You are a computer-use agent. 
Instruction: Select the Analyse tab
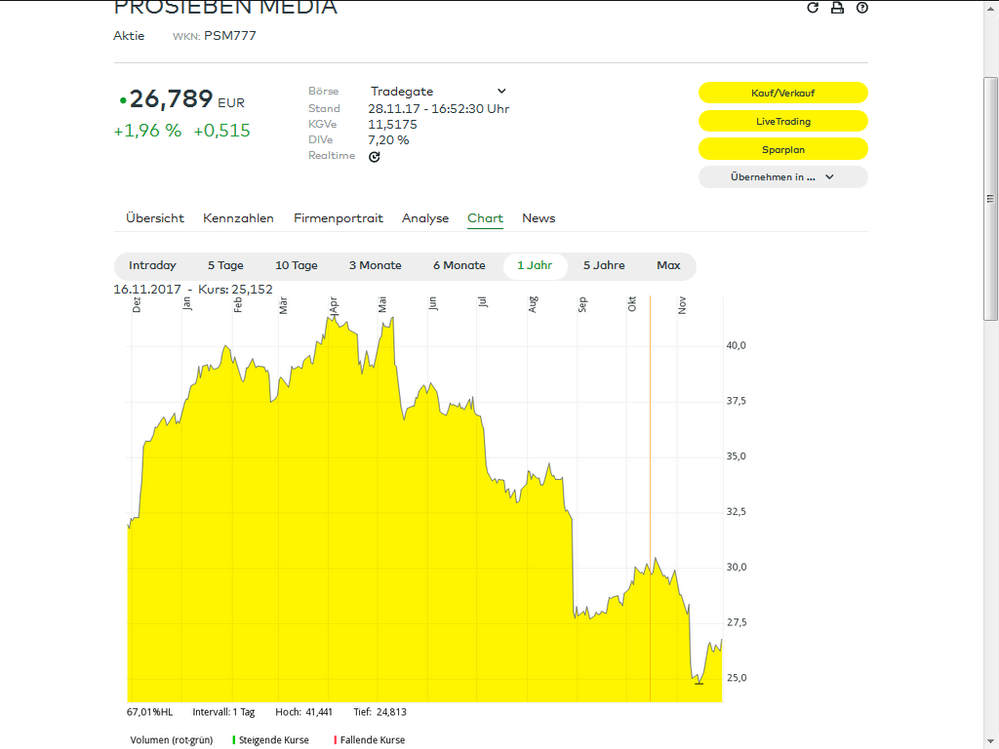tap(425, 218)
